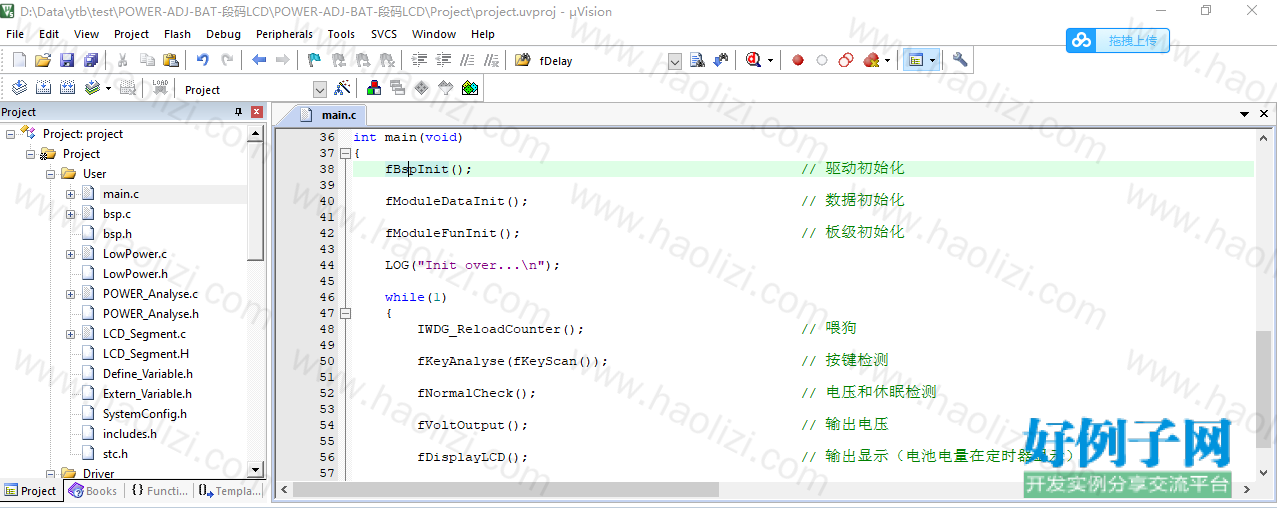Create a new file with toolbar icon
The image size is (1277, 508).
point(19,60)
